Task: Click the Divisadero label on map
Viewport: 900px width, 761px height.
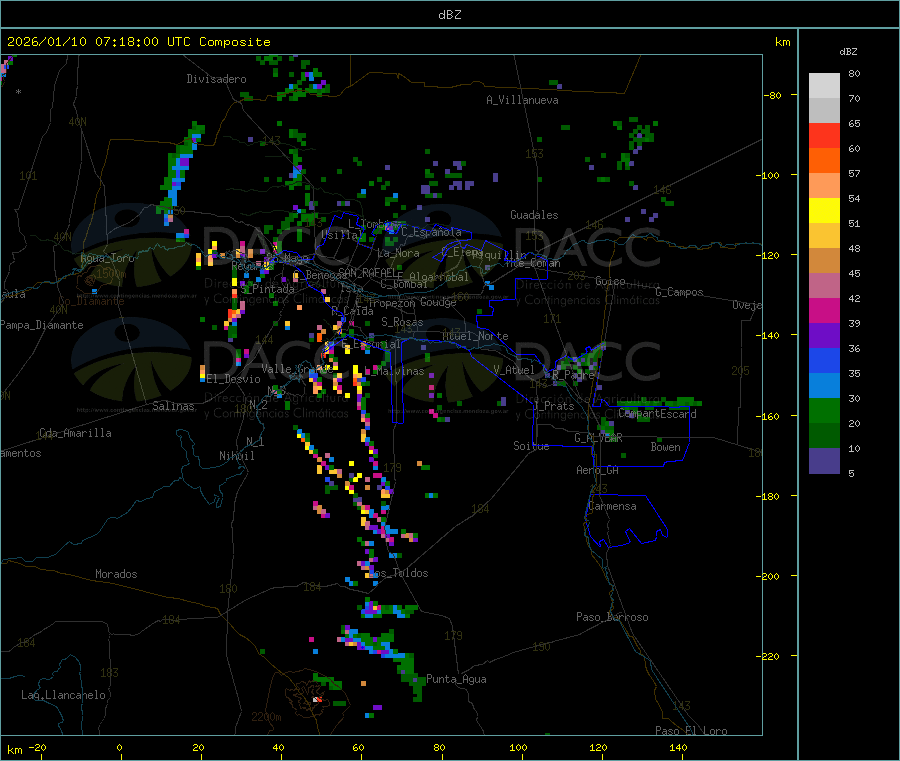Action: (216, 79)
